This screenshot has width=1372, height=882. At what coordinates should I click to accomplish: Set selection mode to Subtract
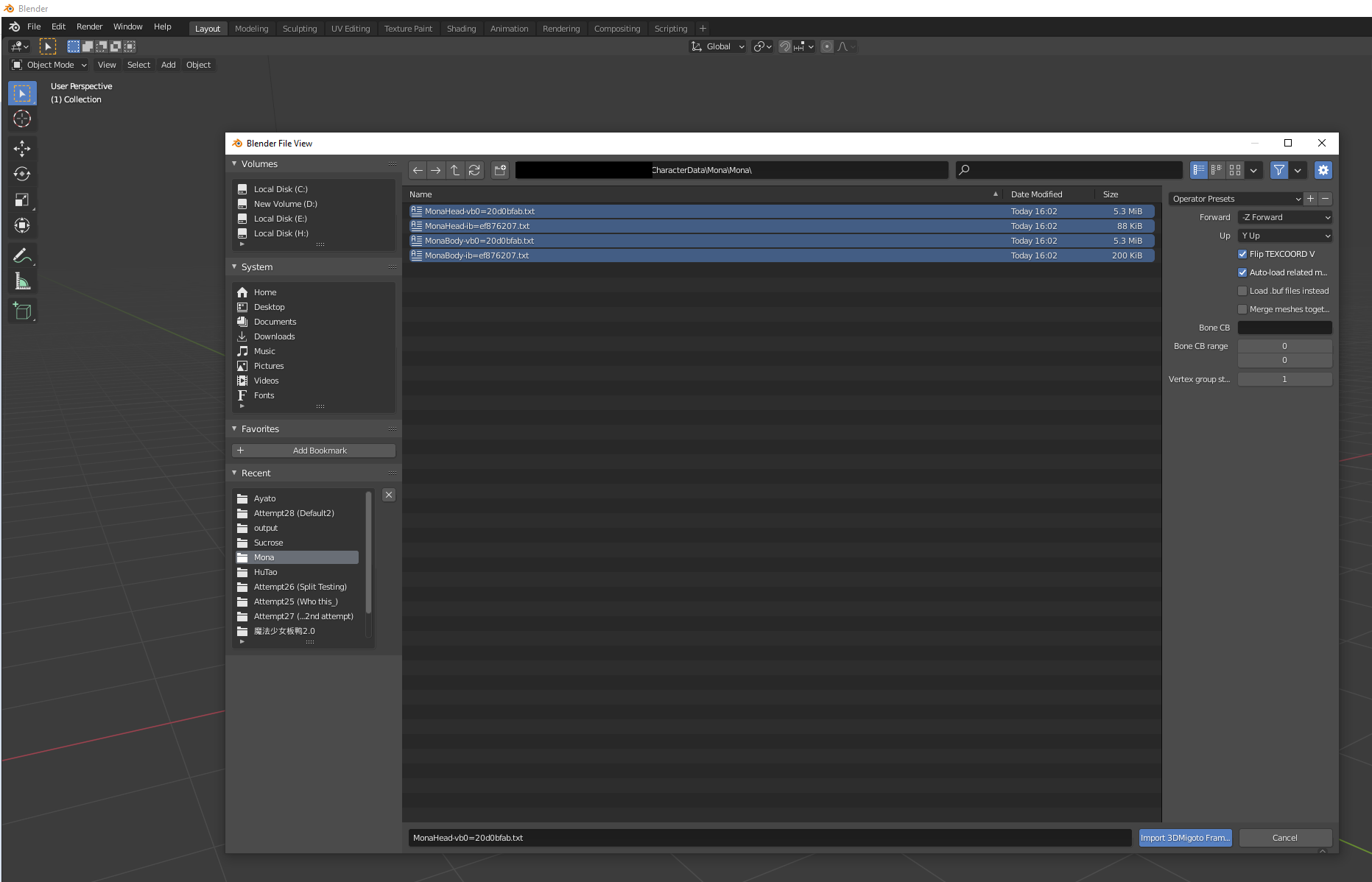(102, 46)
